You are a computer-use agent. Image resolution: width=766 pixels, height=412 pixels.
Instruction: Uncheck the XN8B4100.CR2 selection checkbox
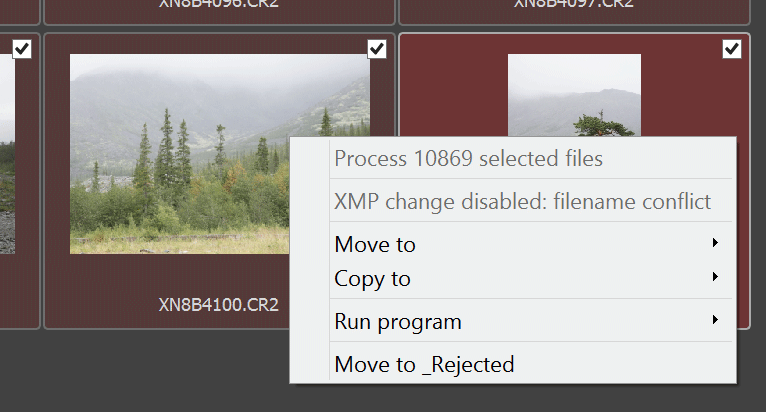coord(377,49)
